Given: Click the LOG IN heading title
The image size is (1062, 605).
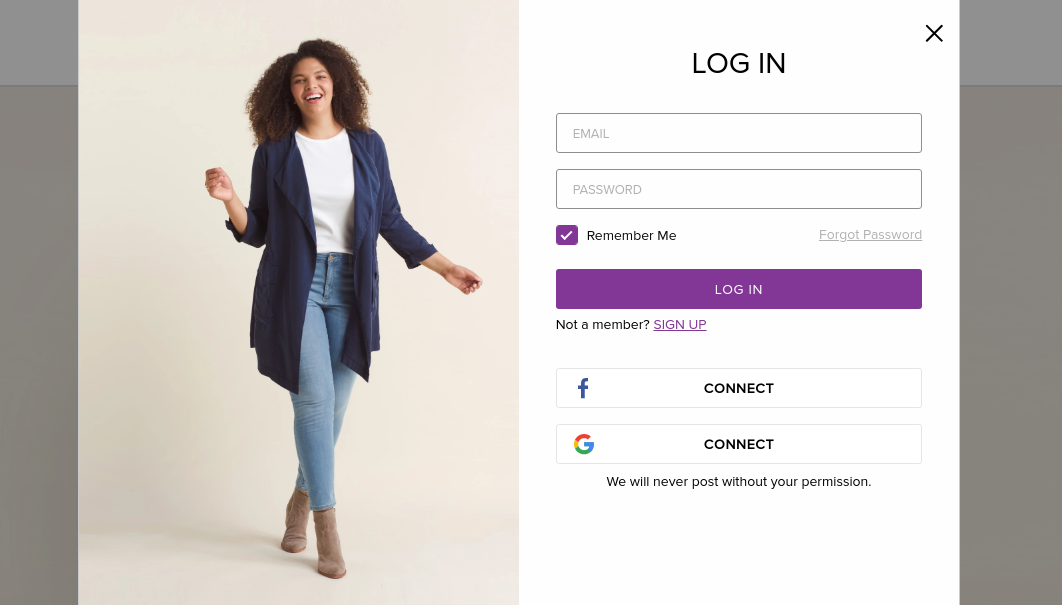Looking at the screenshot, I should (739, 64).
